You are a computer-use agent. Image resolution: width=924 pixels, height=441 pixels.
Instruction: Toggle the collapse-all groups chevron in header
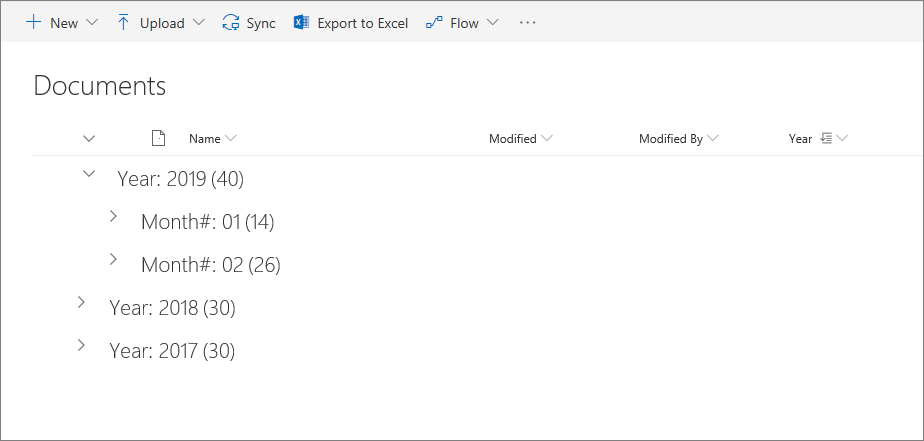[89, 139]
